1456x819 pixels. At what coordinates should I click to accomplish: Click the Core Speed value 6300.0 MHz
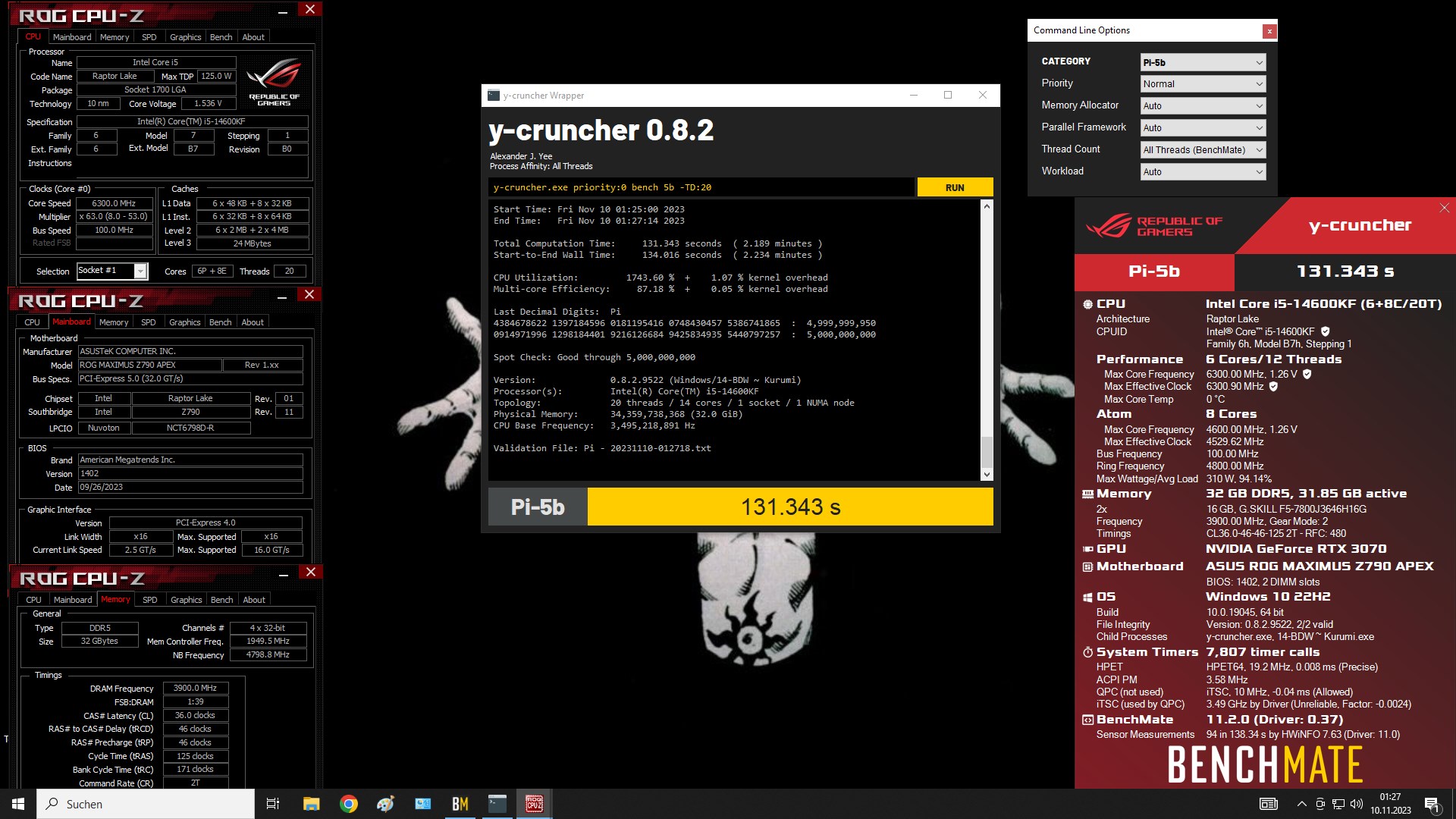(x=114, y=203)
